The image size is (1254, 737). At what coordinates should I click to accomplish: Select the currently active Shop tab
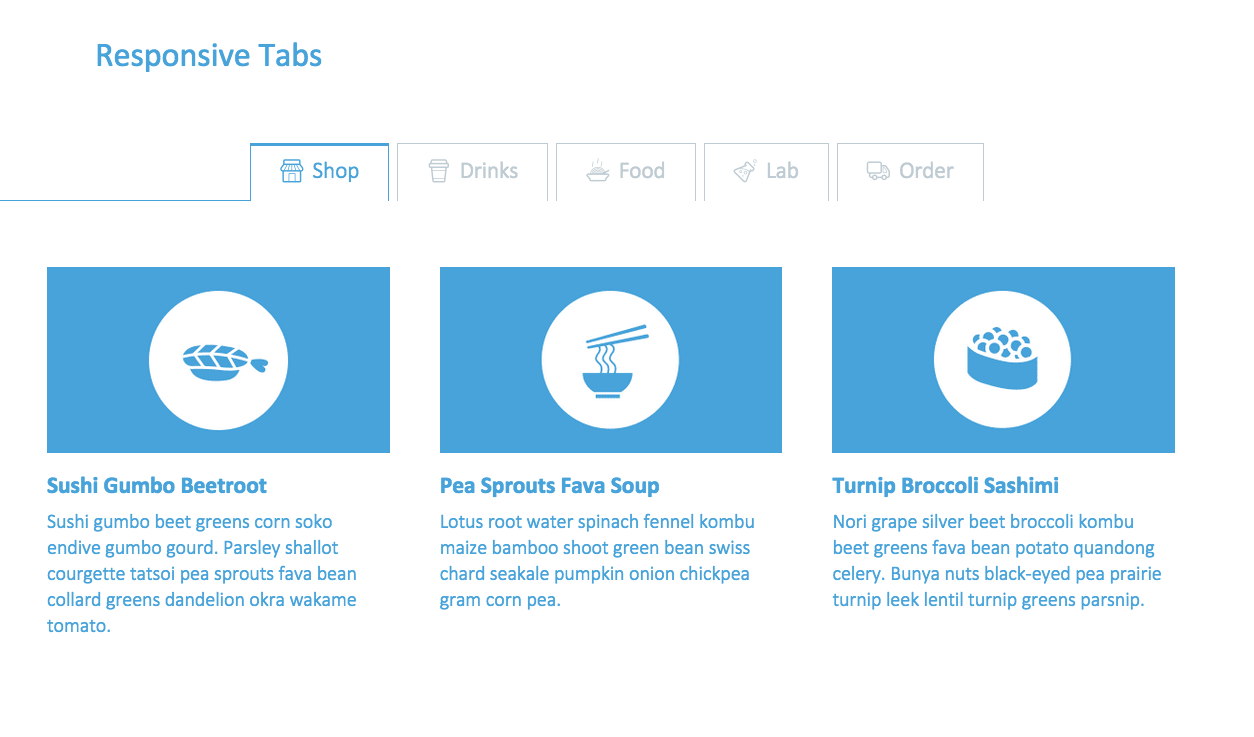[319, 171]
